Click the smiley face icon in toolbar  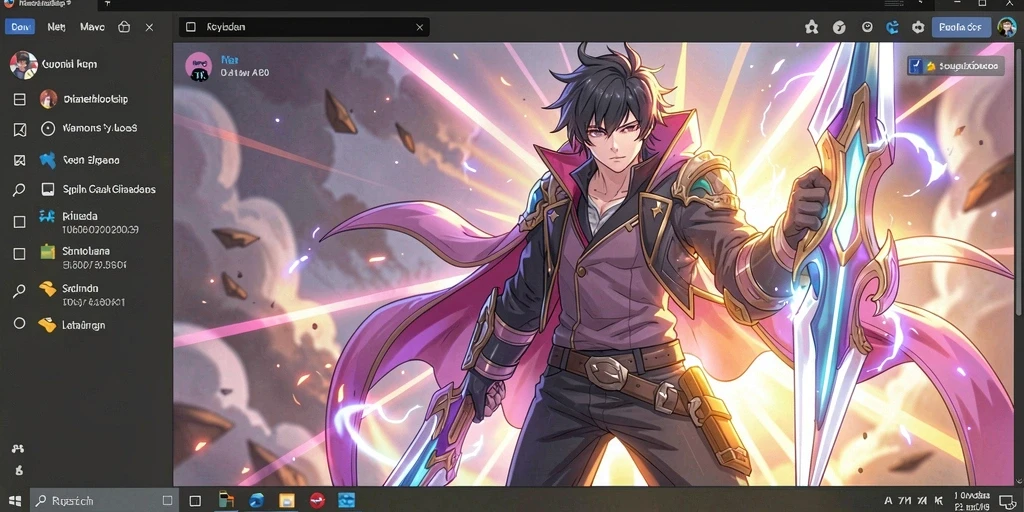pyautogui.click(x=867, y=27)
